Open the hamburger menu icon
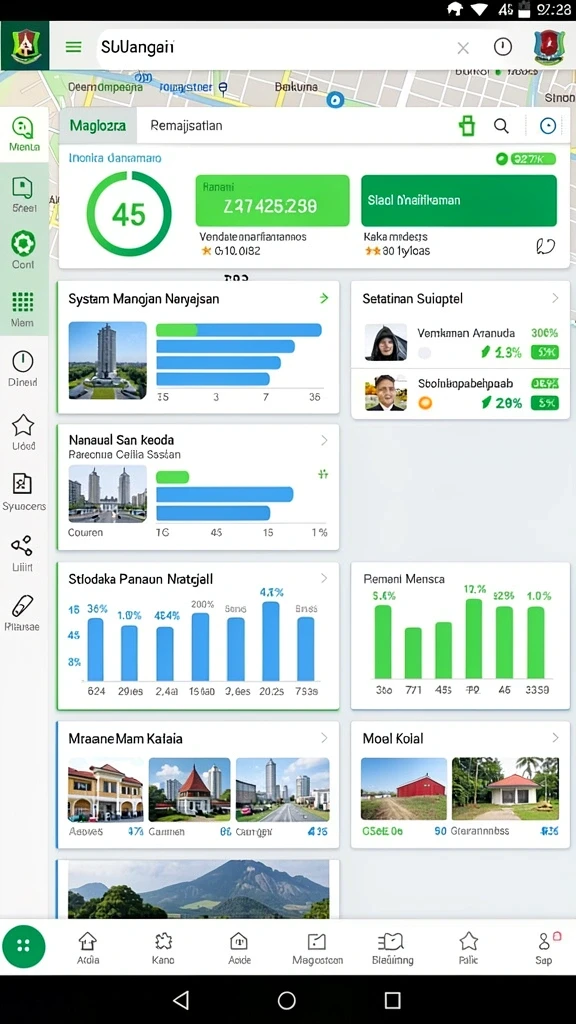 [73, 47]
